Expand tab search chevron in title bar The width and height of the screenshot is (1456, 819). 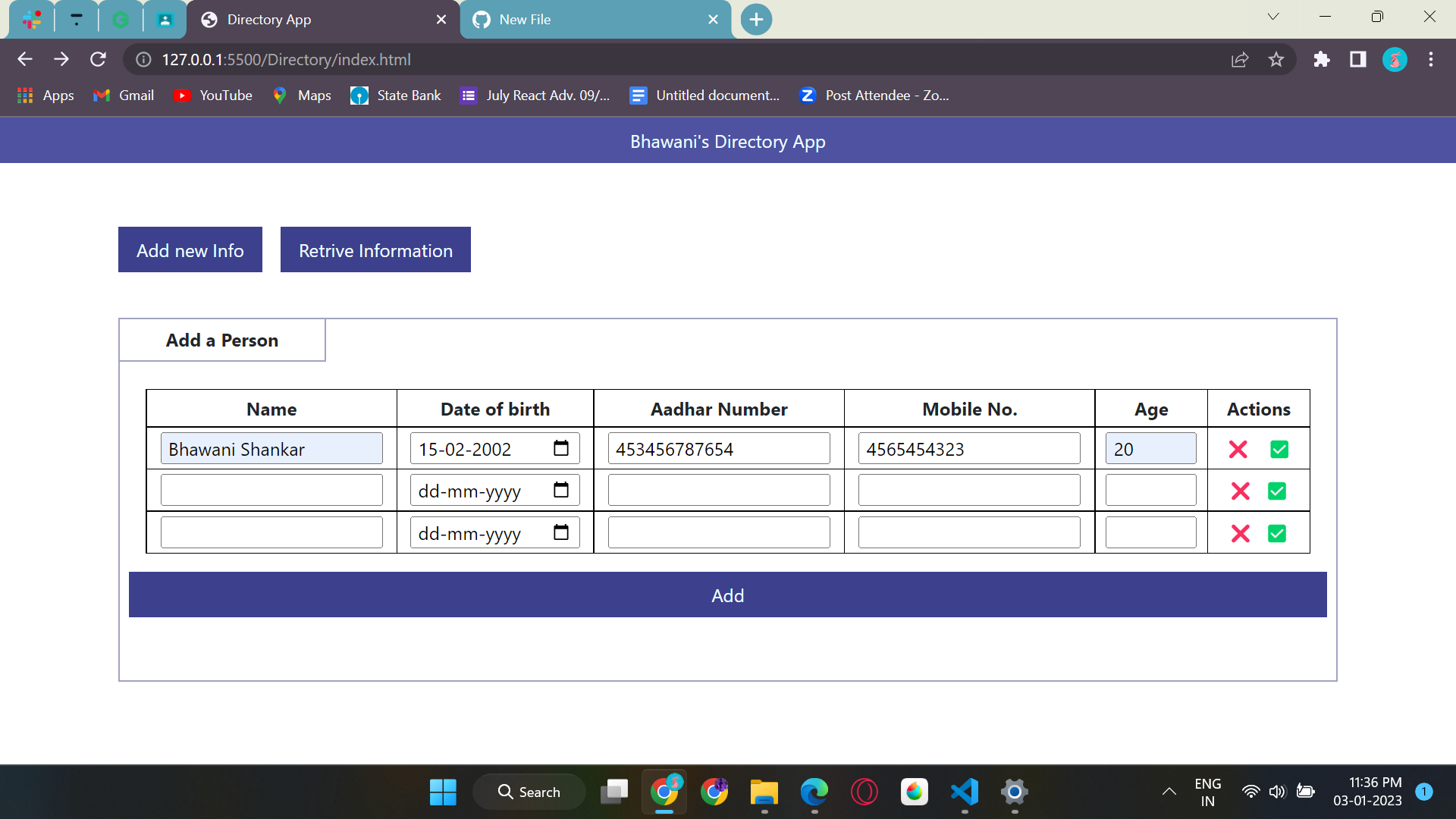click(1273, 17)
